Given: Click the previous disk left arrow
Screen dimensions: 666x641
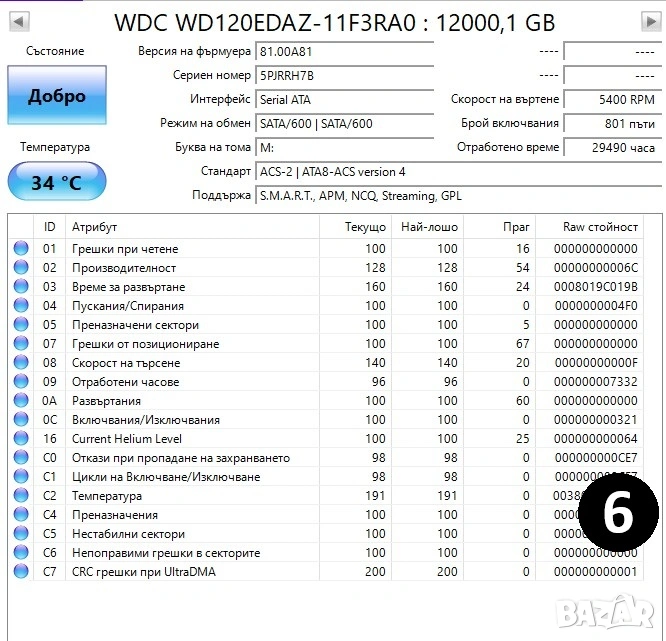Looking at the screenshot, I should click(x=20, y=19).
